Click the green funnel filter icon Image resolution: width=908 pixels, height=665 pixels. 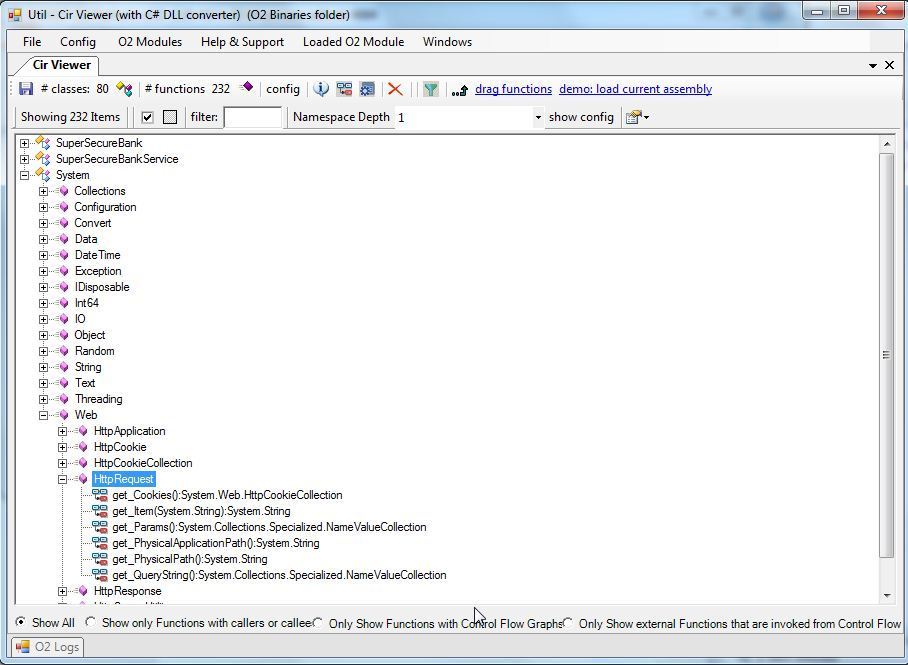click(x=430, y=89)
